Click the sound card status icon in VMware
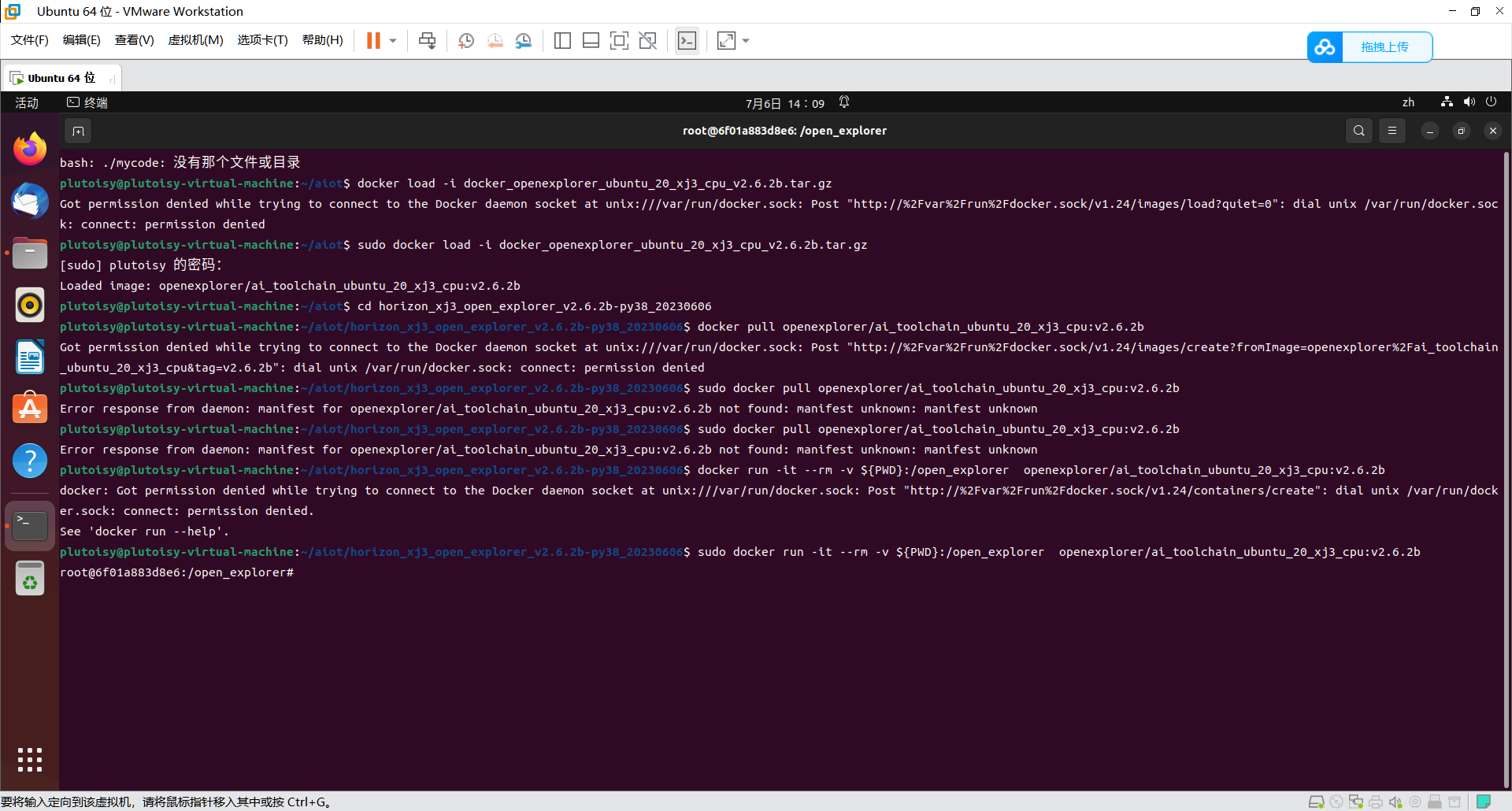Viewport: 1512px width, 811px height. click(x=1395, y=802)
